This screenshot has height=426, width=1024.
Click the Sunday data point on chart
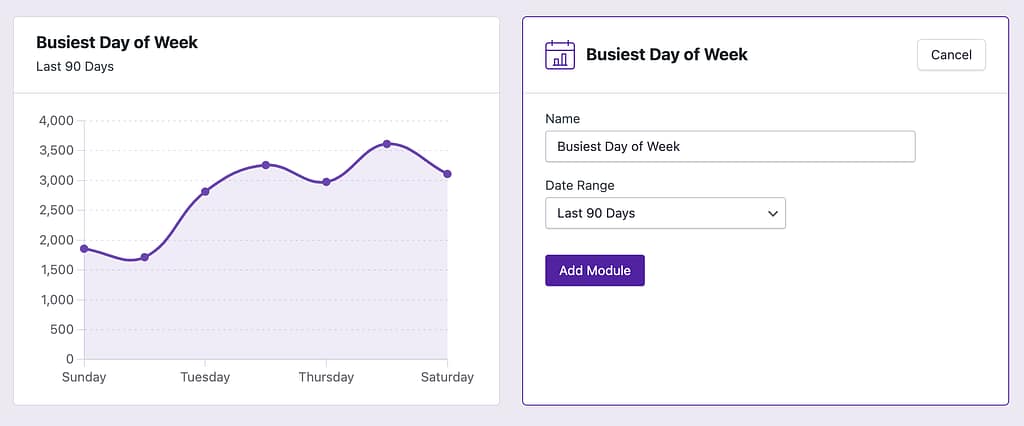[84, 248]
